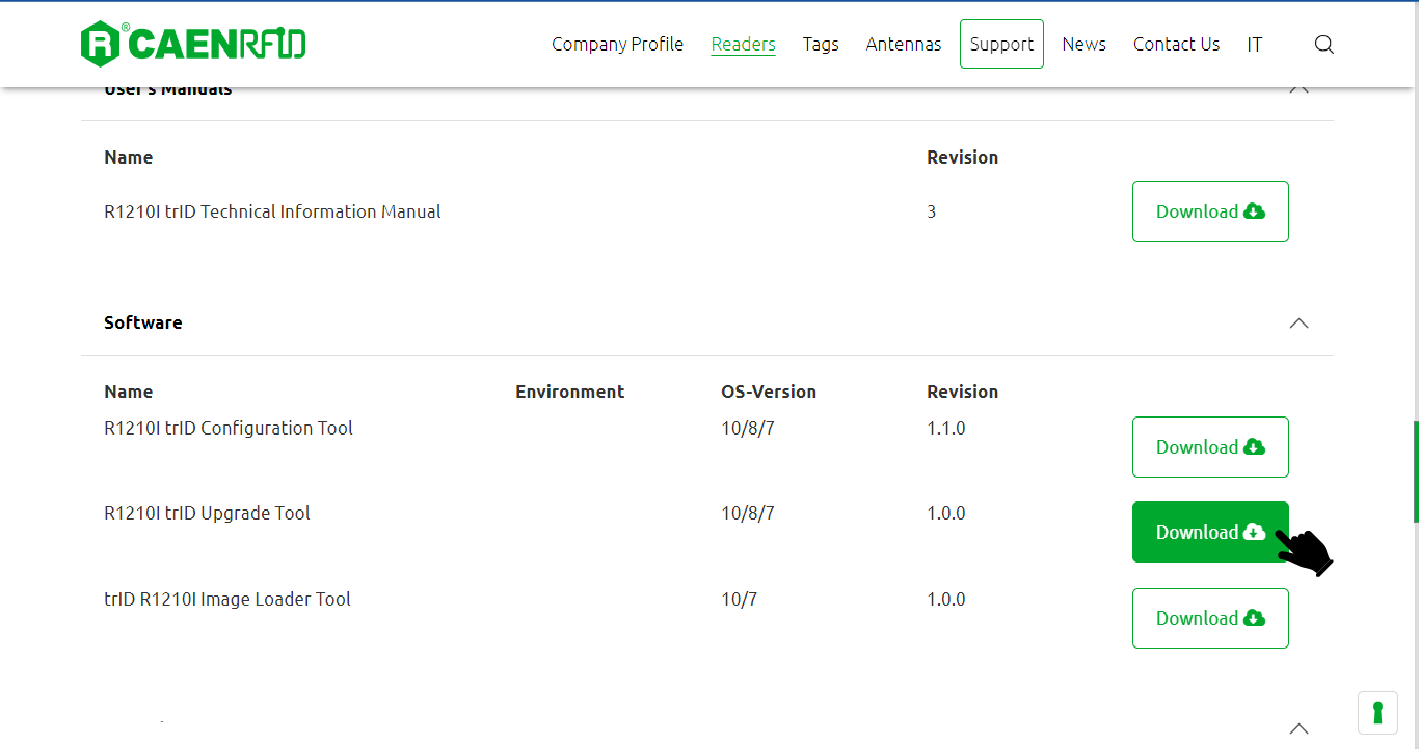Screen dimensions: 1419x749
Task: Open the News page link
Action: click(1083, 44)
